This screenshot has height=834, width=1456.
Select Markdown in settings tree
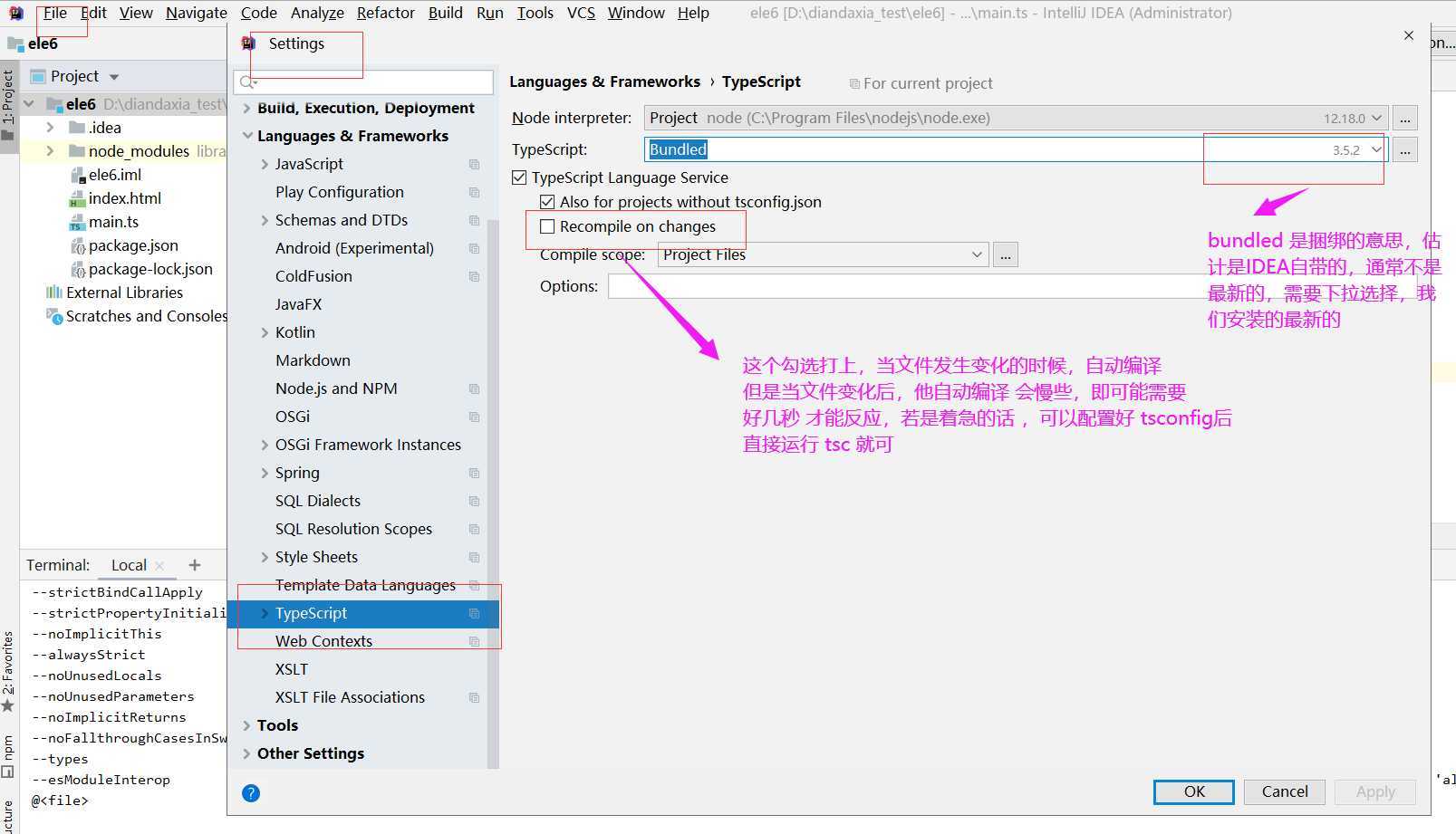(x=313, y=360)
